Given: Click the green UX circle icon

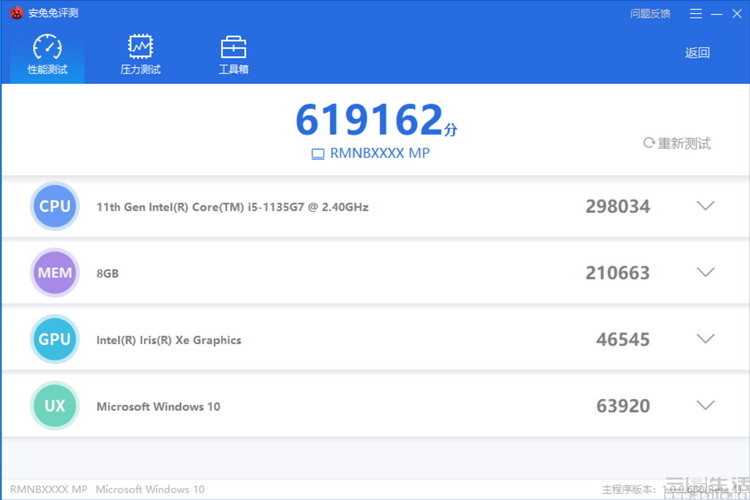Looking at the screenshot, I should [x=55, y=406].
